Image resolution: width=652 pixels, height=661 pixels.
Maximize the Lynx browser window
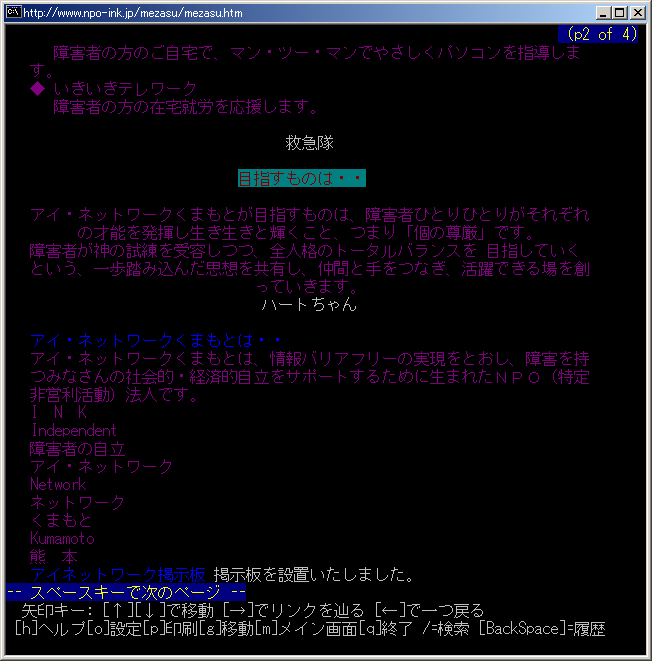click(620, 13)
